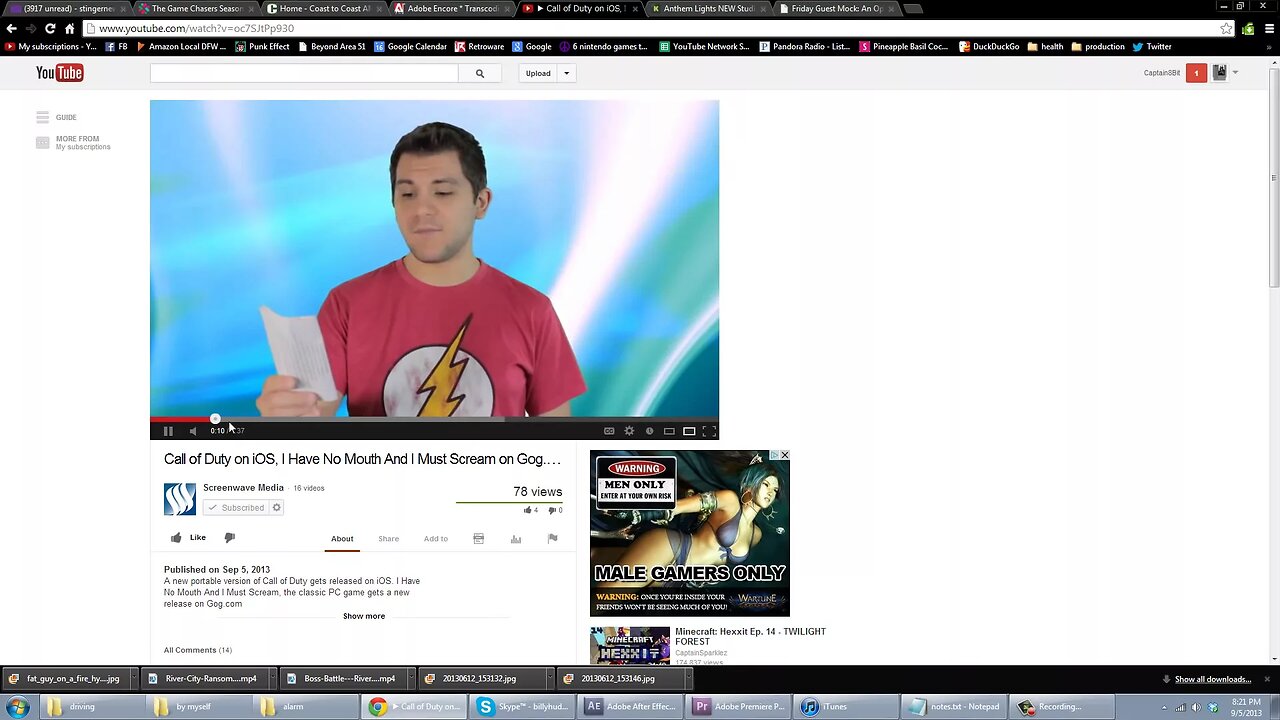
Task: Bookmark page with the star icon
Action: tap(1226, 28)
